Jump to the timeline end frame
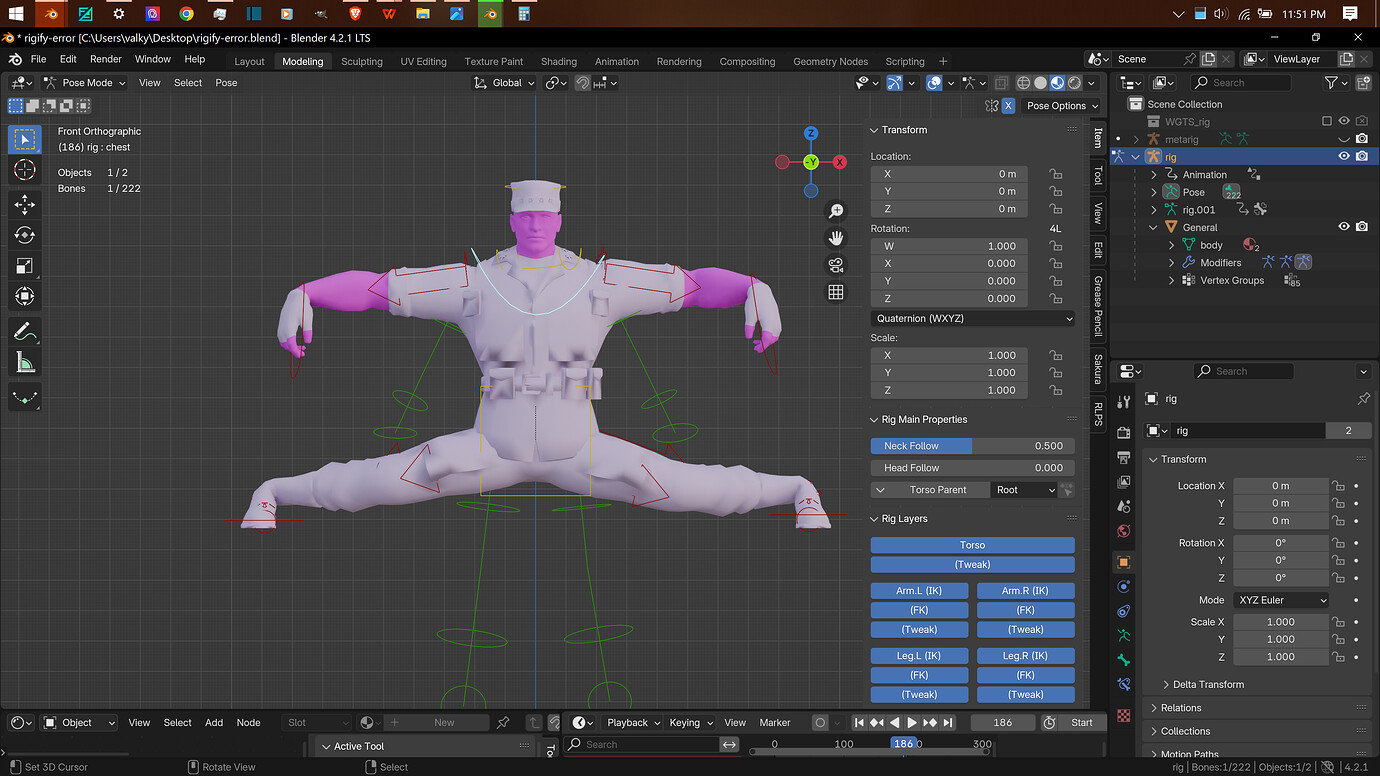This screenshot has width=1380, height=776. (948, 722)
